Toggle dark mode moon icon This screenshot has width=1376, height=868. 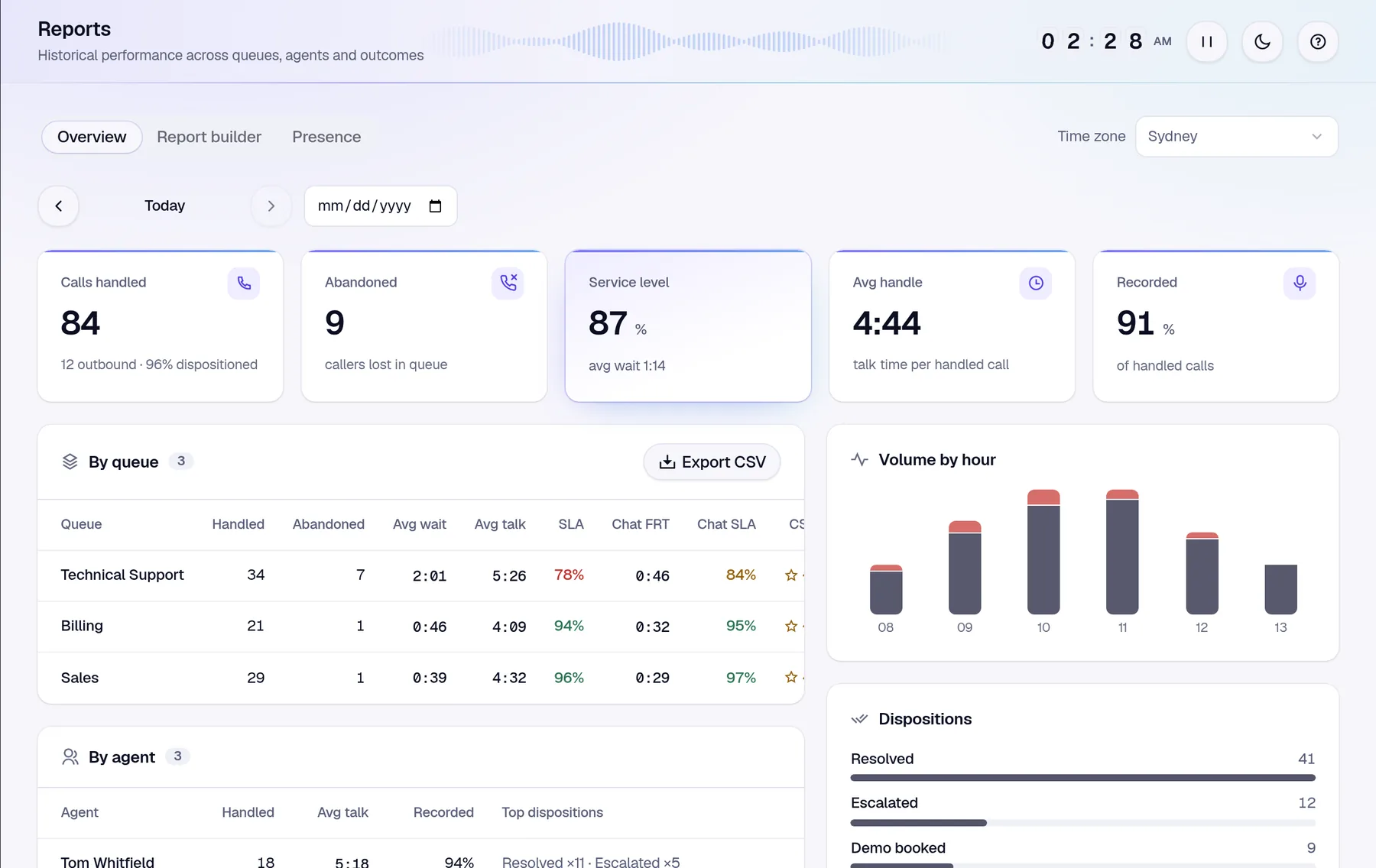click(1262, 42)
